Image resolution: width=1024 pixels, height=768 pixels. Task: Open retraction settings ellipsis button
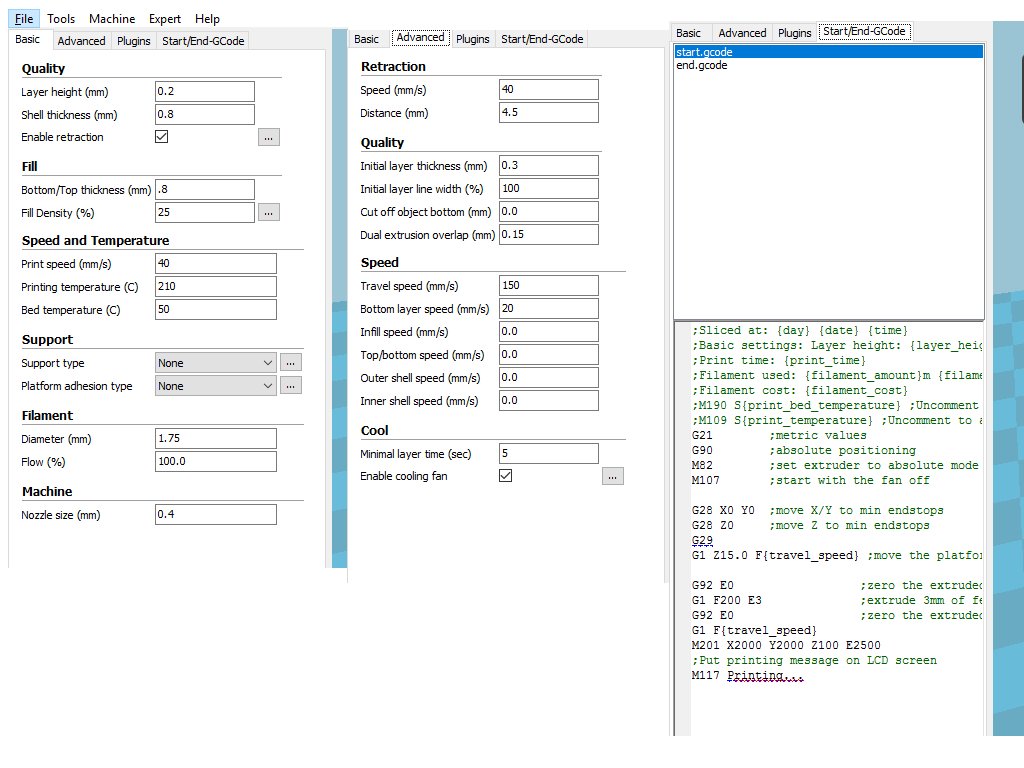(x=268, y=137)
